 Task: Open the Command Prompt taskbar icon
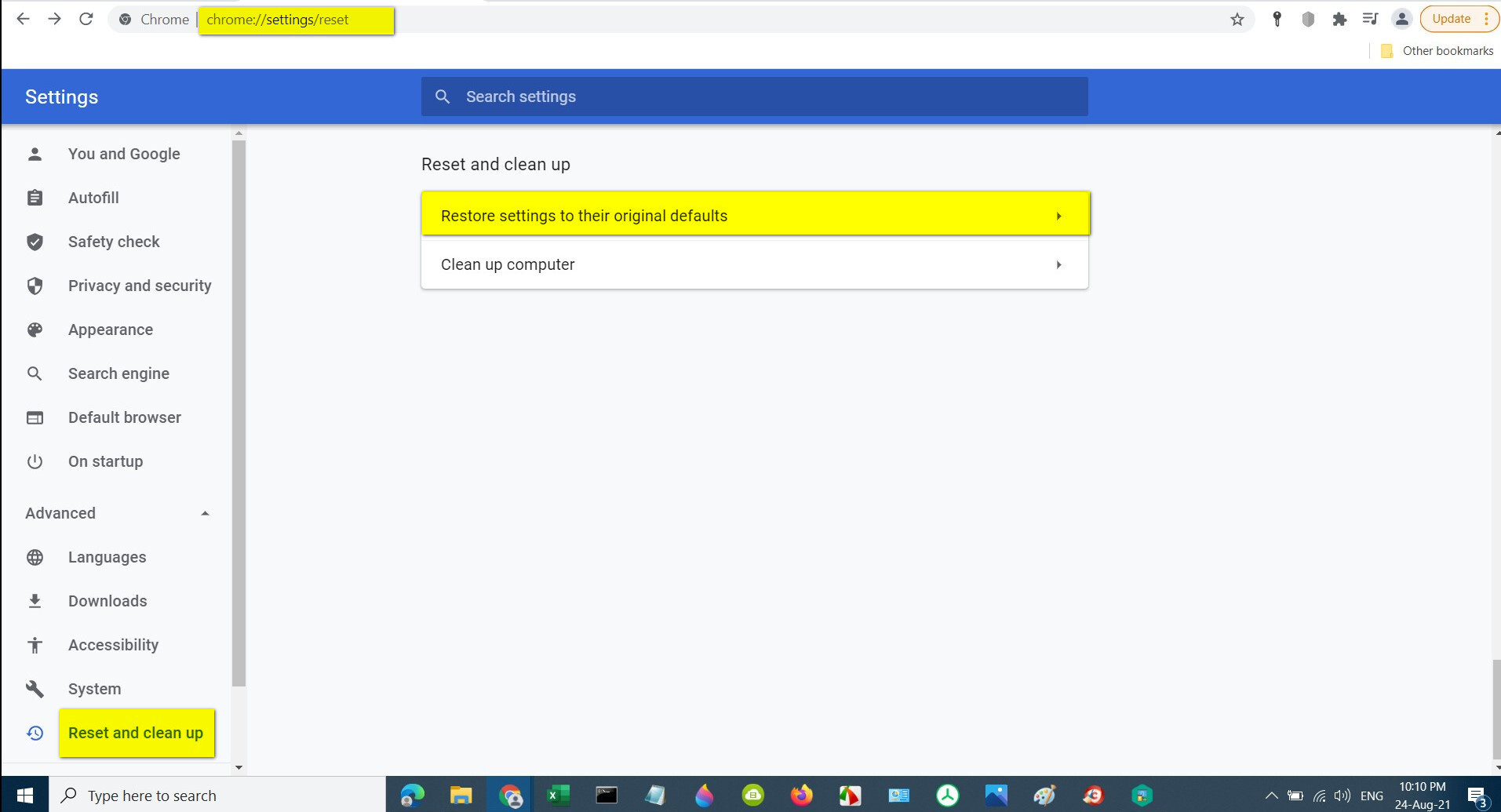pyautogui.click(x=607, y=795)
